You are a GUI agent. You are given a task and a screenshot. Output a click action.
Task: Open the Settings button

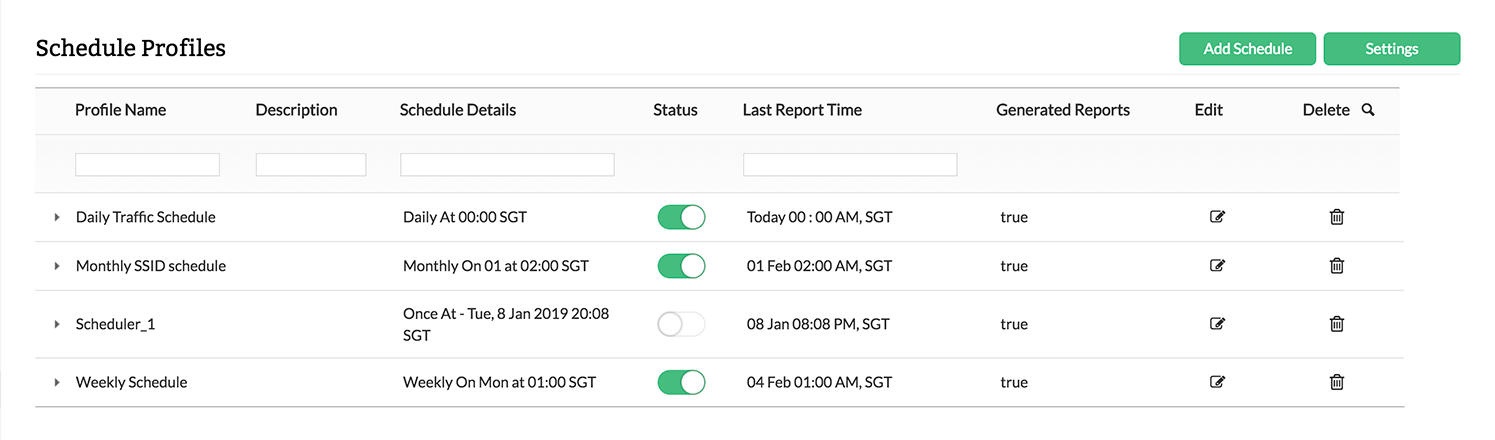click(x=1391, y=49)
